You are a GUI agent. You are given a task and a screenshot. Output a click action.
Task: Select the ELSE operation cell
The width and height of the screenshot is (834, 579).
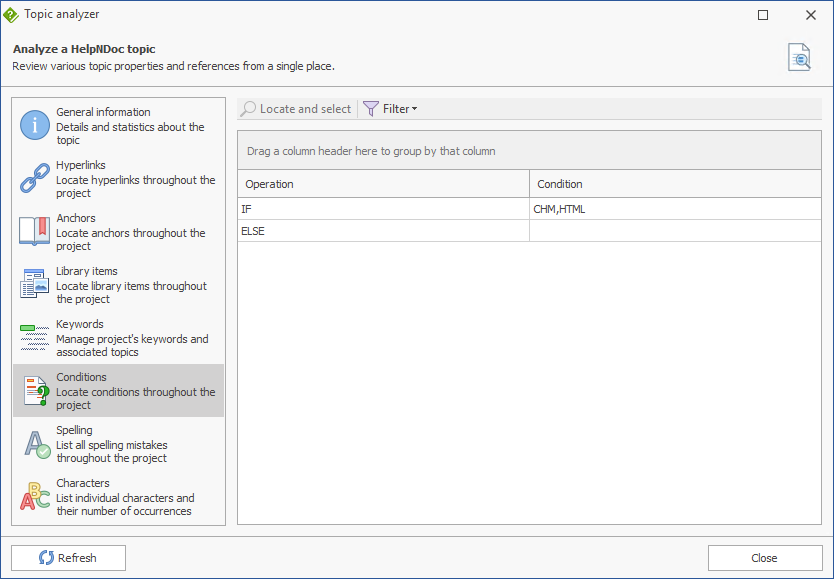(x=383, y=231)
